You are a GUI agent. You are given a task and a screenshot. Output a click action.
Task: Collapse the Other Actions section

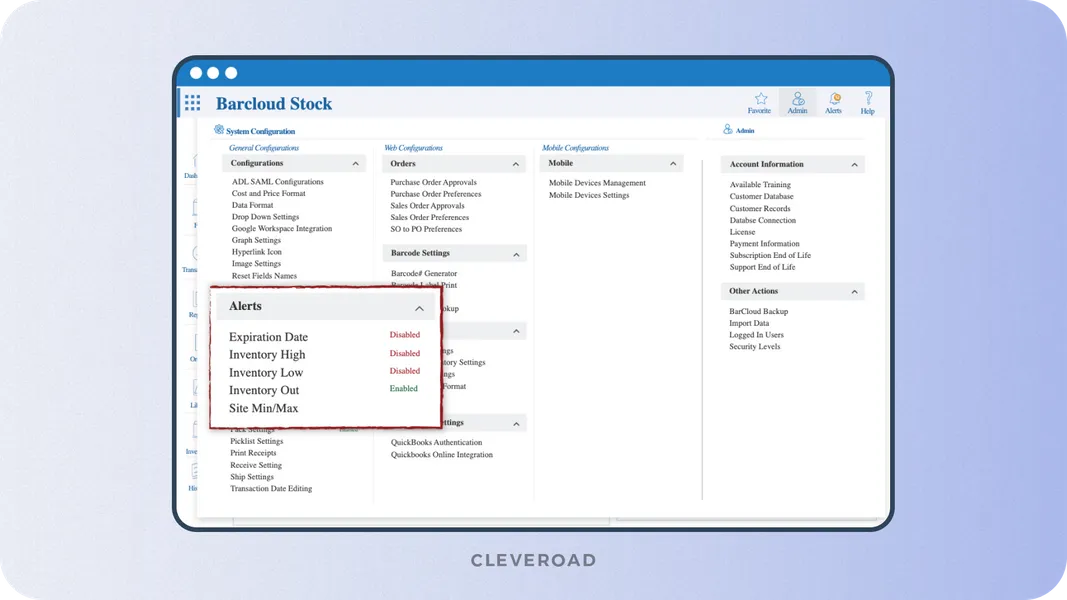(x=854, y=292)
